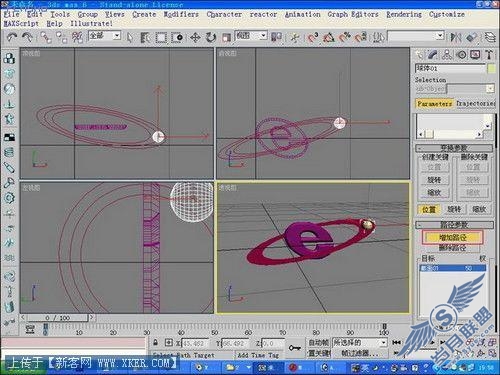Click the Named Selection Sets edit icon
This screenshot has height=375, width=500.
tap(378, 37)
